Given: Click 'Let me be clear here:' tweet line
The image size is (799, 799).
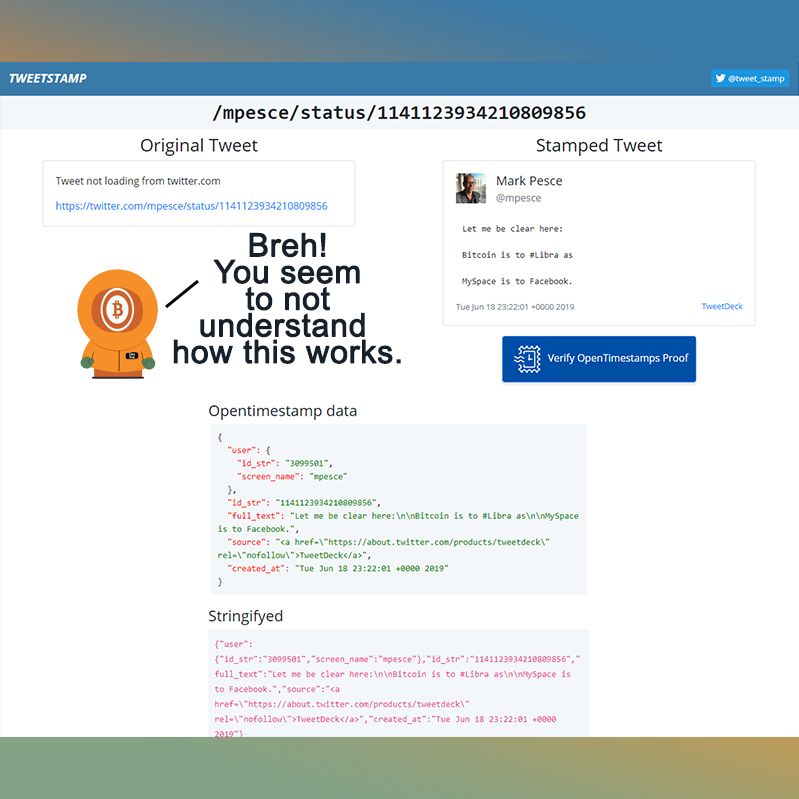Looking at the screenshot, I should [x=512, y=229].
